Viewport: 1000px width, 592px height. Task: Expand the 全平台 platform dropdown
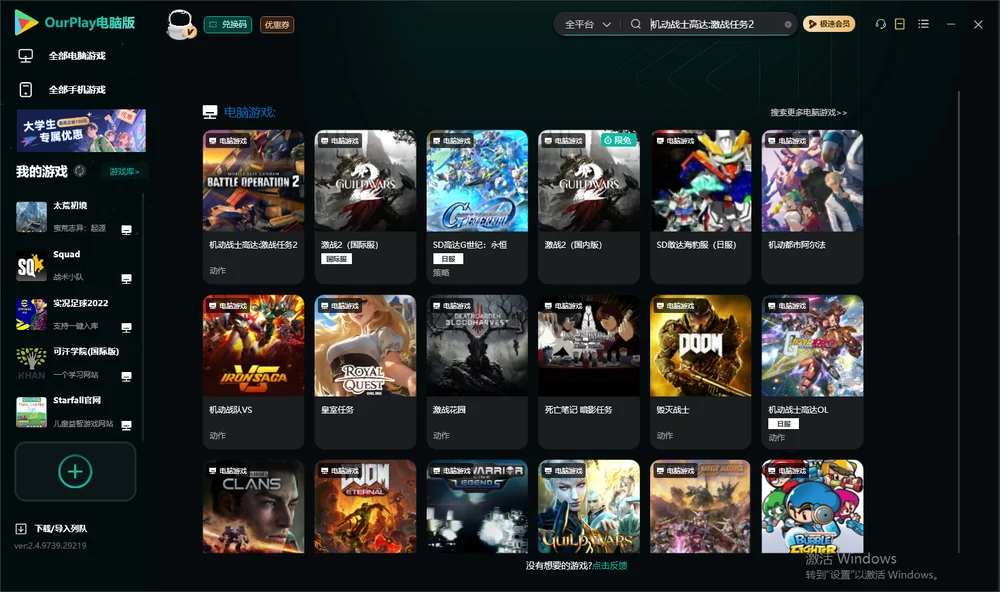coord(587,24)
